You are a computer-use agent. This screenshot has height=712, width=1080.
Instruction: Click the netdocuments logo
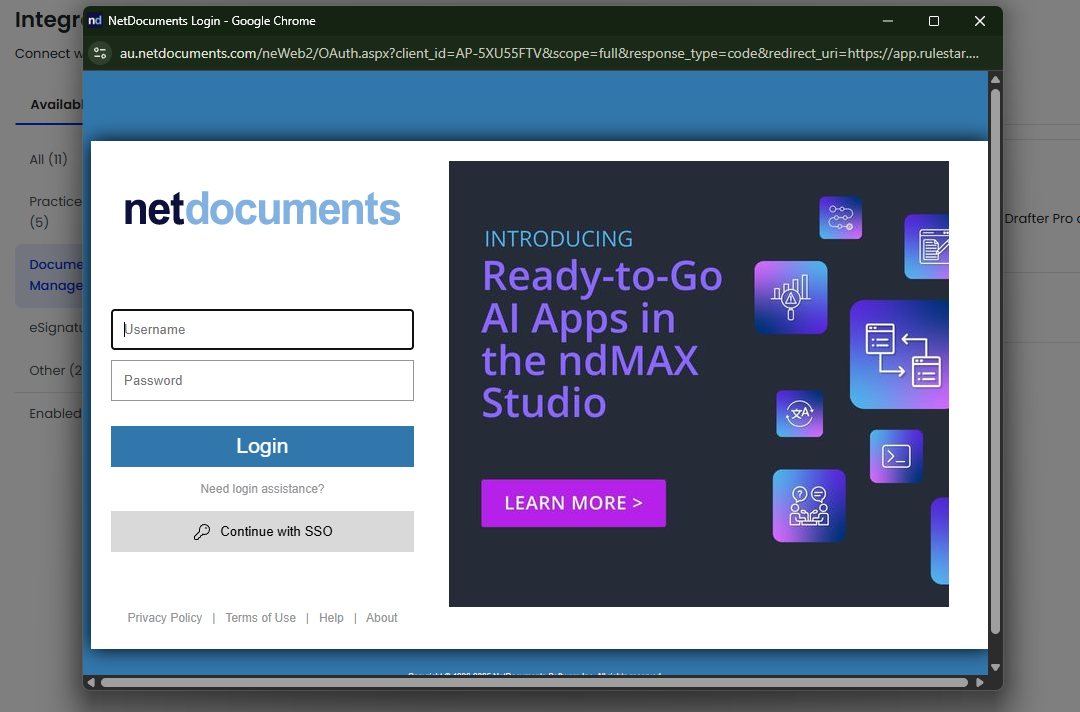[x=262, y=209]
